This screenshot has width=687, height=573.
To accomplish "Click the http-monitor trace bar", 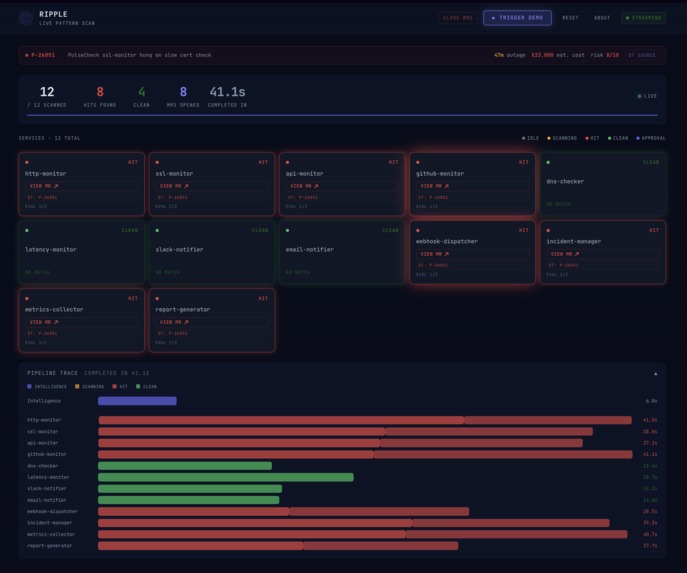I will click(x=365, y=420).
